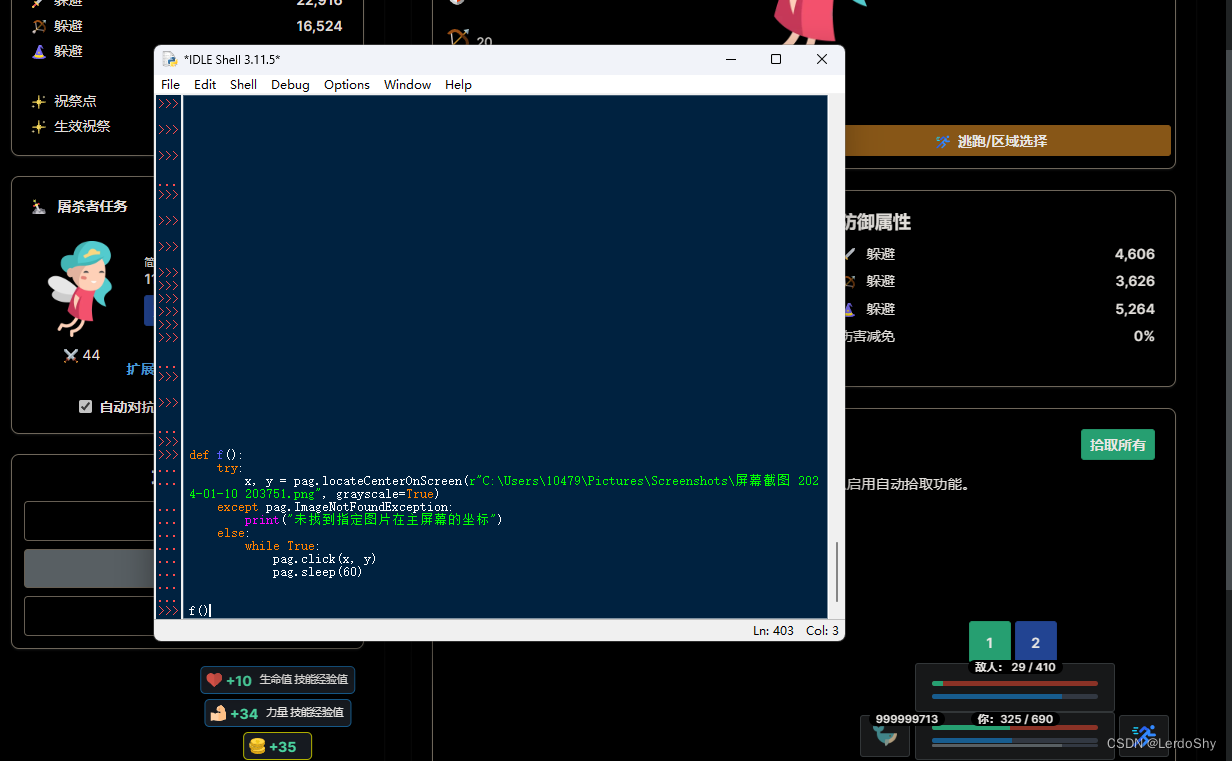Select the blue running figure icon

(1143, 735)
